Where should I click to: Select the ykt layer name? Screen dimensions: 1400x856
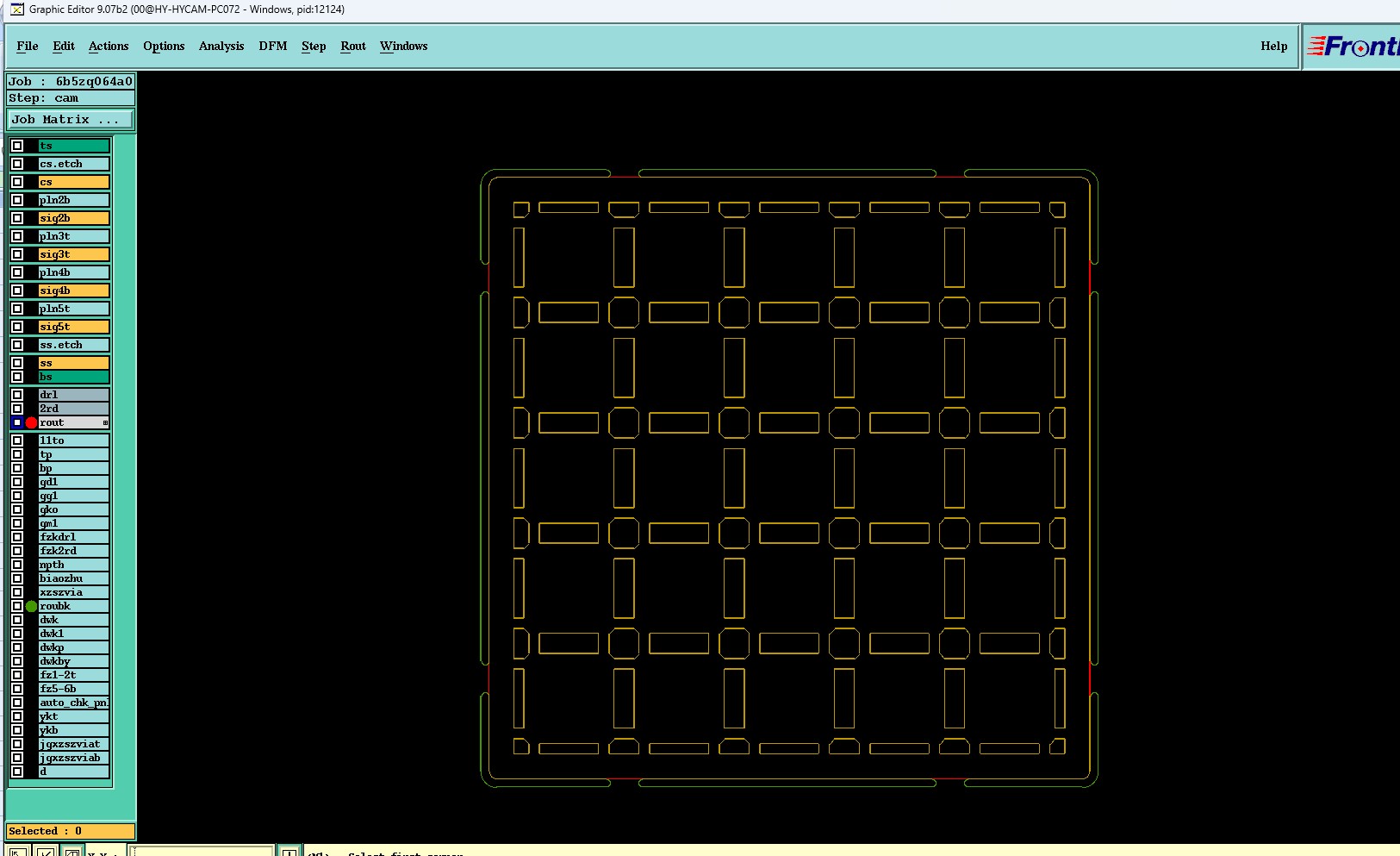[74, 716]
